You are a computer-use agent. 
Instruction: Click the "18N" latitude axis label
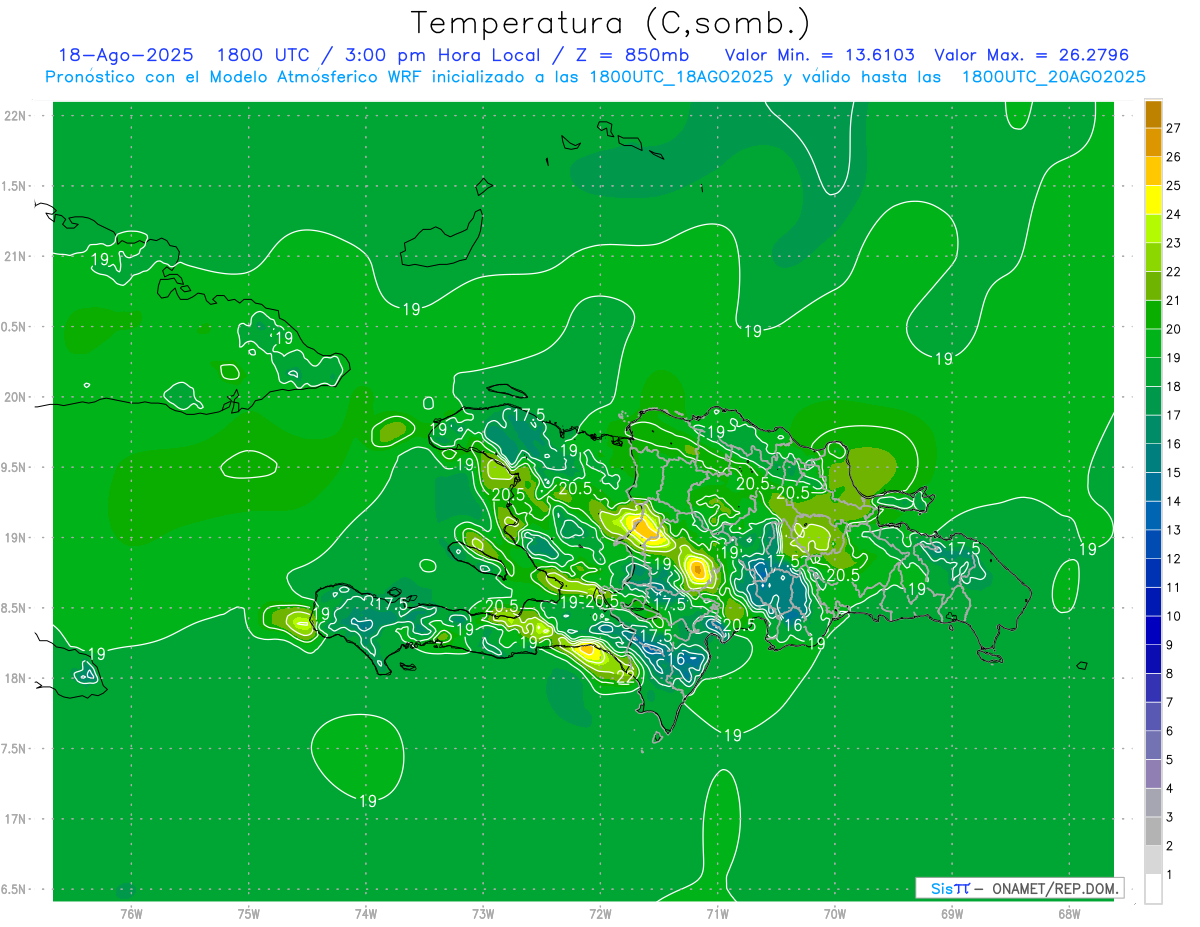click(x=16, y=678)
